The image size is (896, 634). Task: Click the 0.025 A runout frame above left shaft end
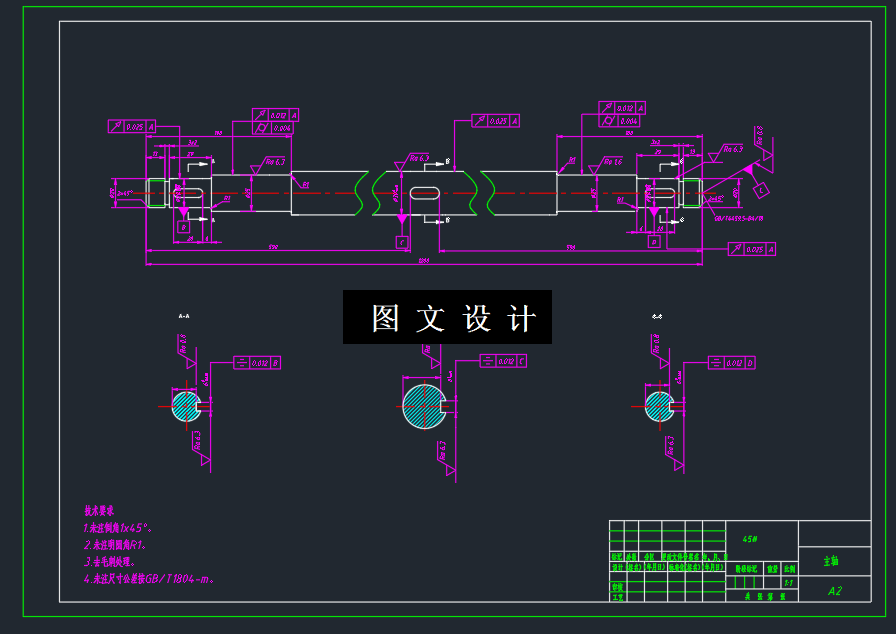tap(132, 126)
